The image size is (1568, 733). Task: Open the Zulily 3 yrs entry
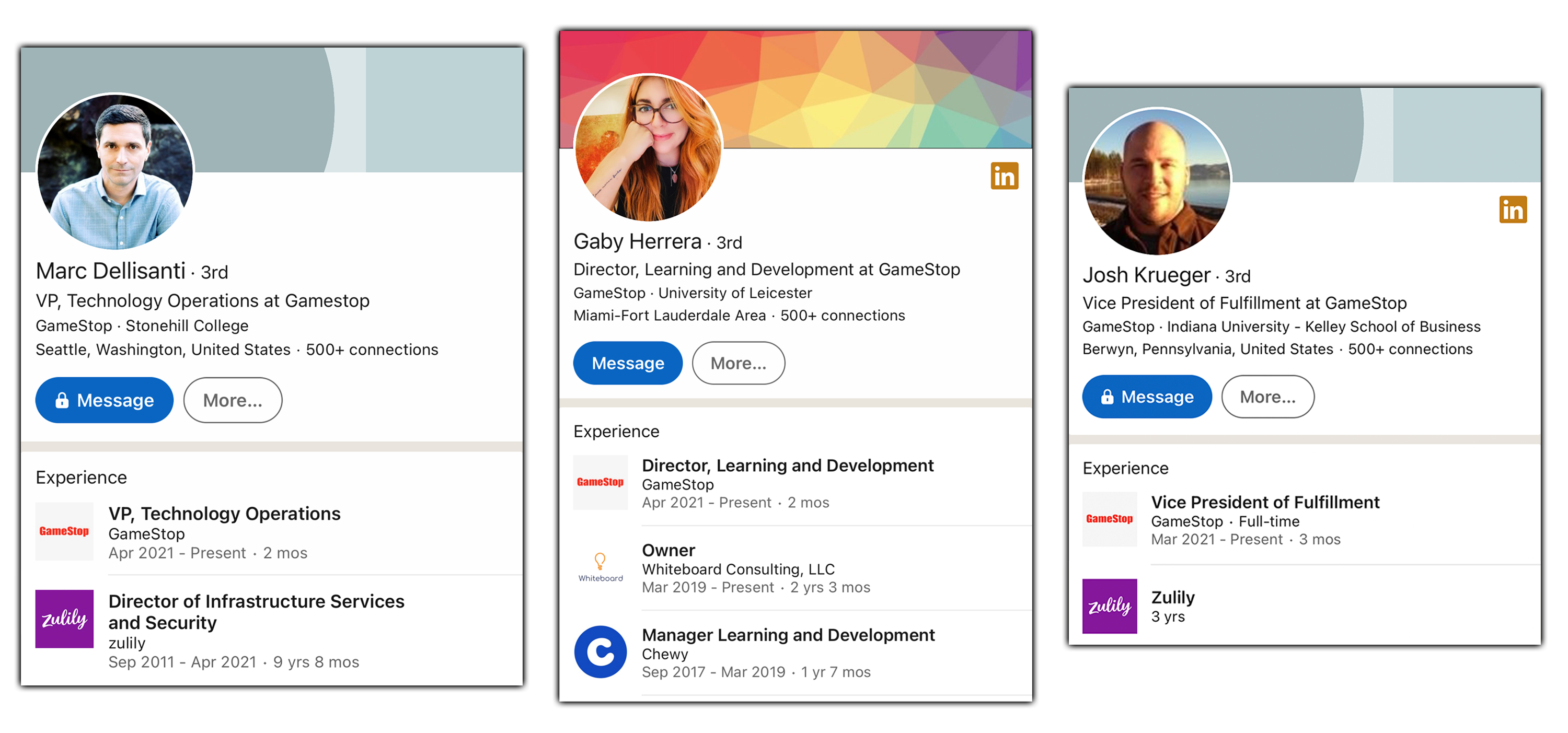click(x=1172, y=607)
